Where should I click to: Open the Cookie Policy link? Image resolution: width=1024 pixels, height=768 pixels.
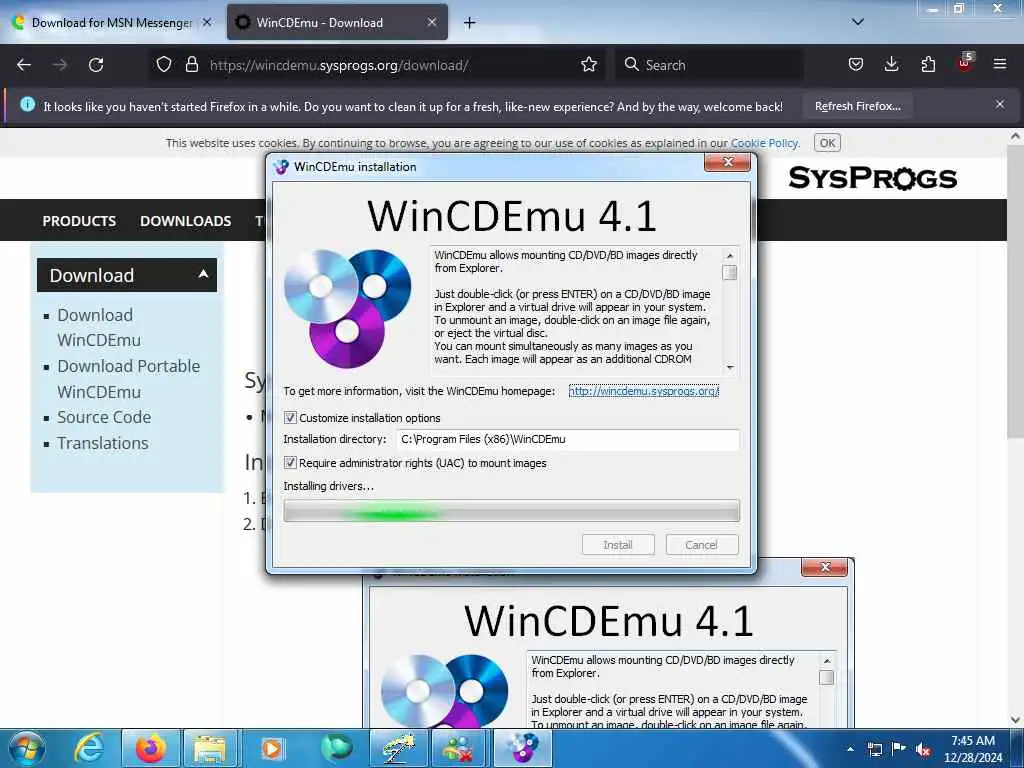pos(764,143)
